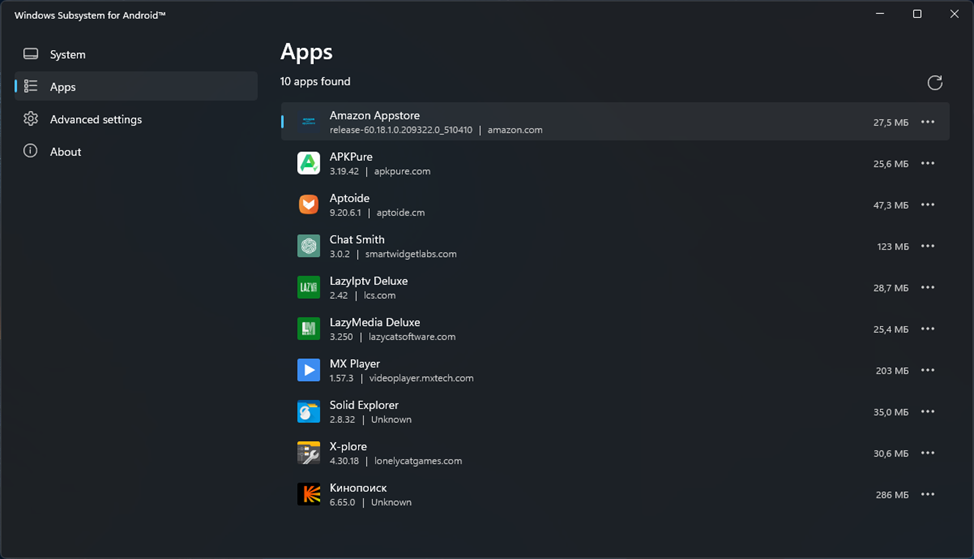Click the 123 МБ size value

coord(893,247)
